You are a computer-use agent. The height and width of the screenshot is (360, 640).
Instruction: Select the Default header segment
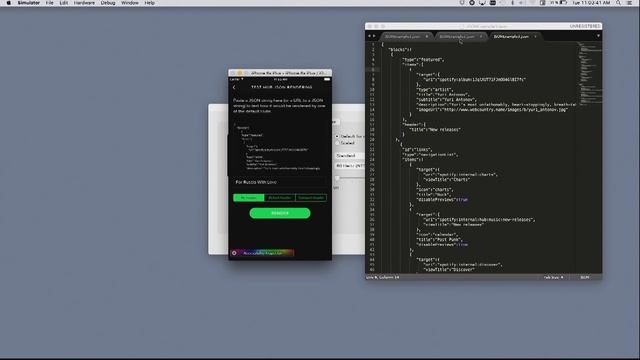coord(280,198)
